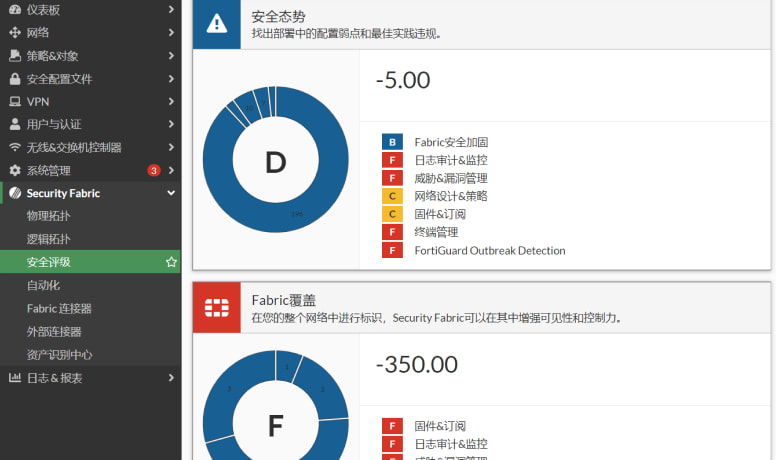Collapse the Security Fabric section
Image resolution: width=776 pixels, height=460 pixels.
171,193
